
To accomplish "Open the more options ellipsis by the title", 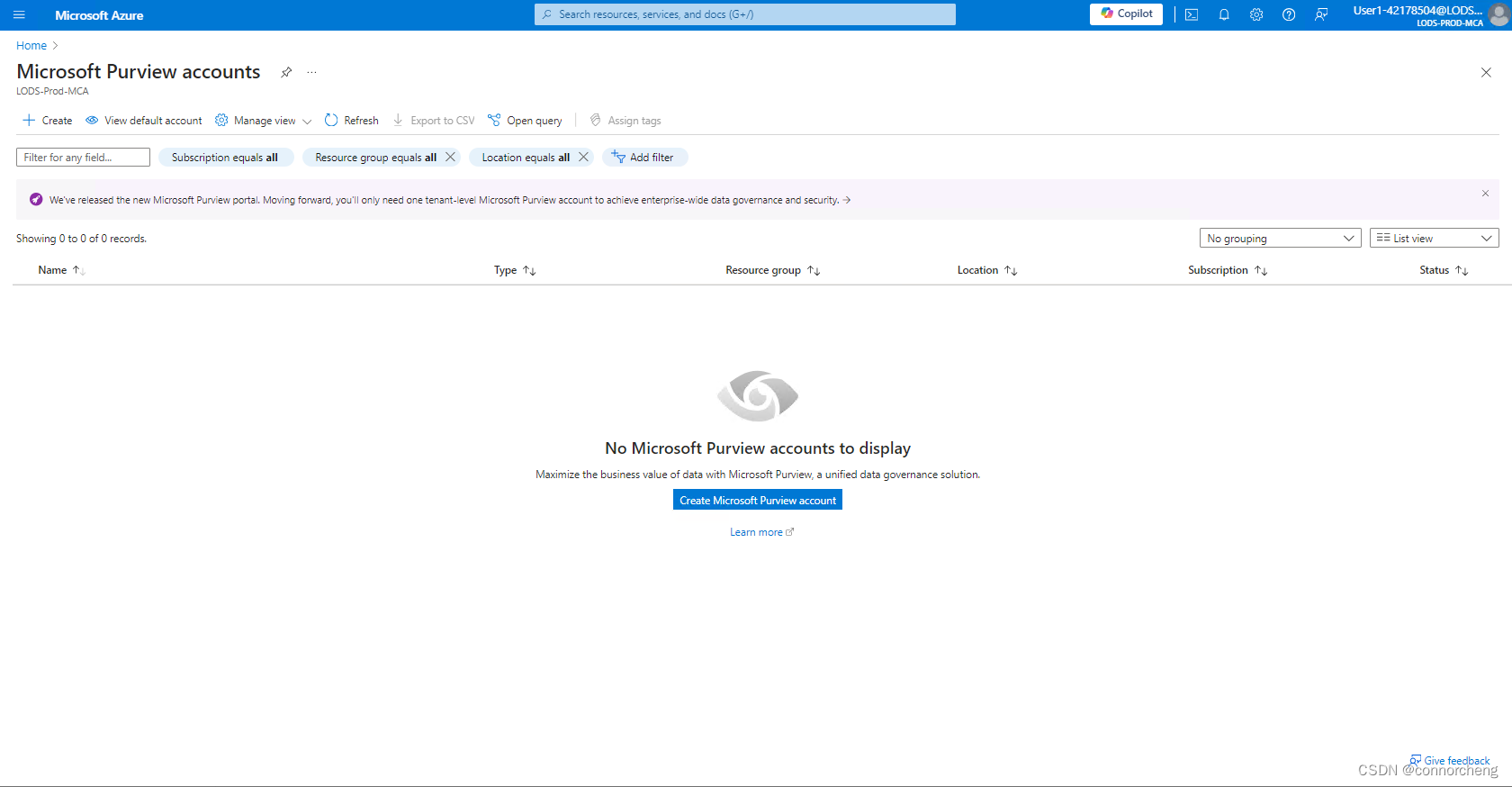I will pyautogui.click(x=311, y=72).
